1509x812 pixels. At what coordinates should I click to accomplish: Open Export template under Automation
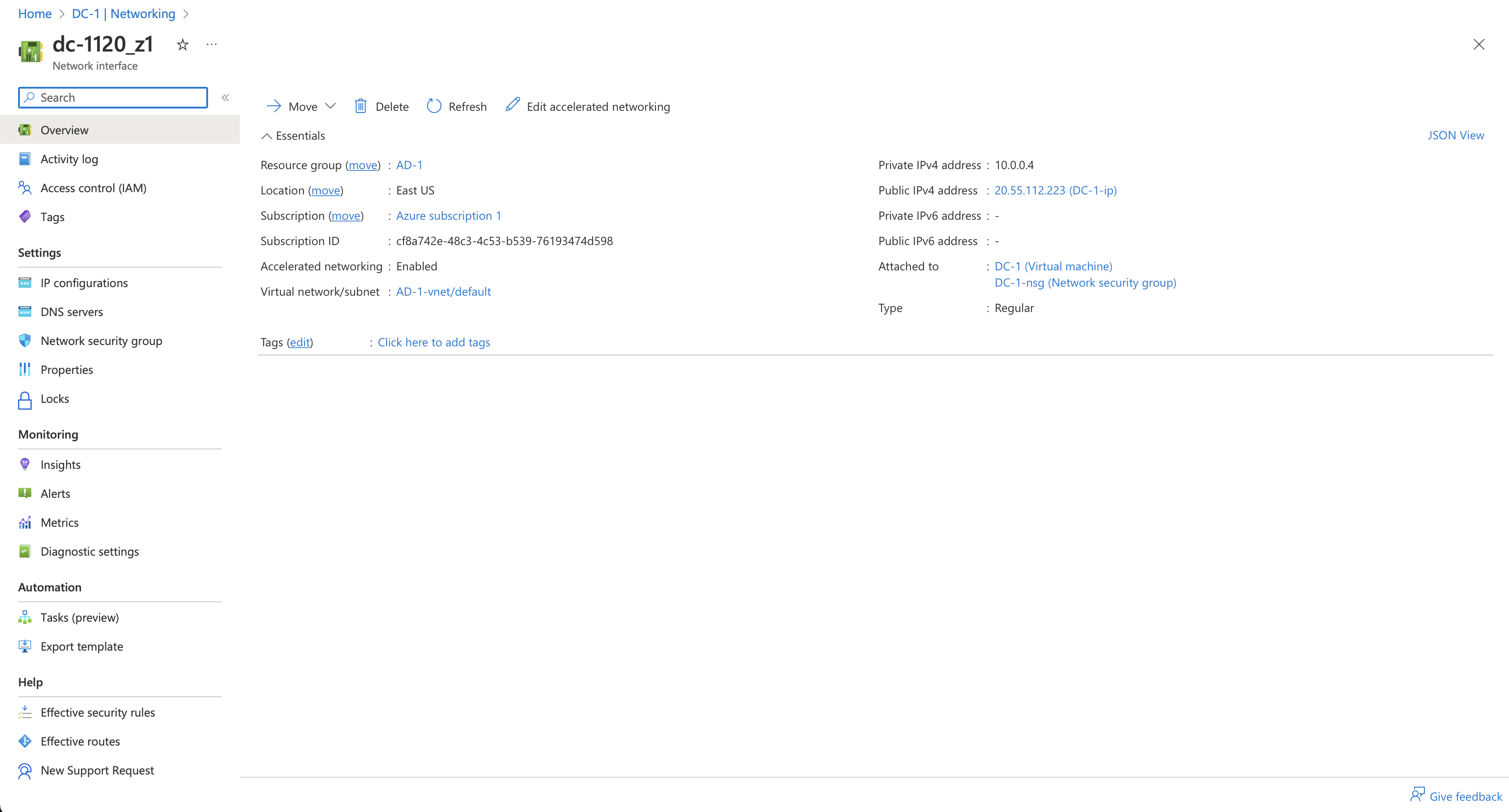119,647
